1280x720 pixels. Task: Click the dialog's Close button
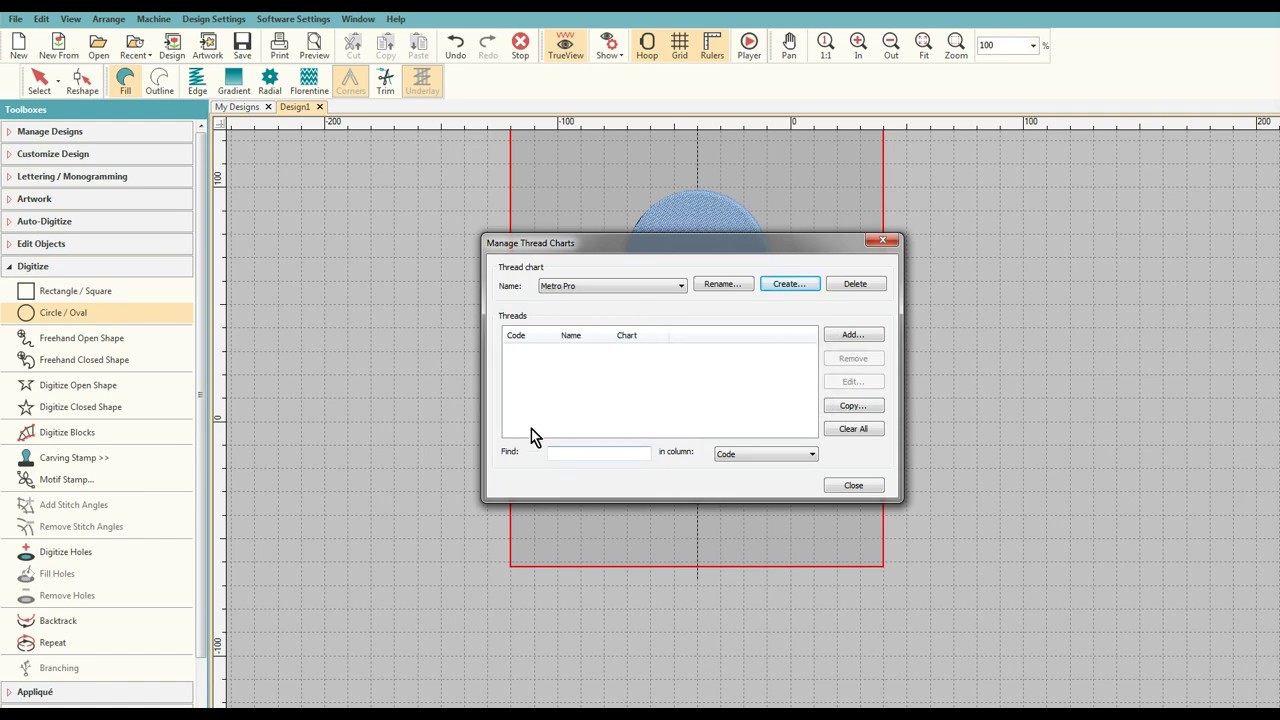coord(853,486)
